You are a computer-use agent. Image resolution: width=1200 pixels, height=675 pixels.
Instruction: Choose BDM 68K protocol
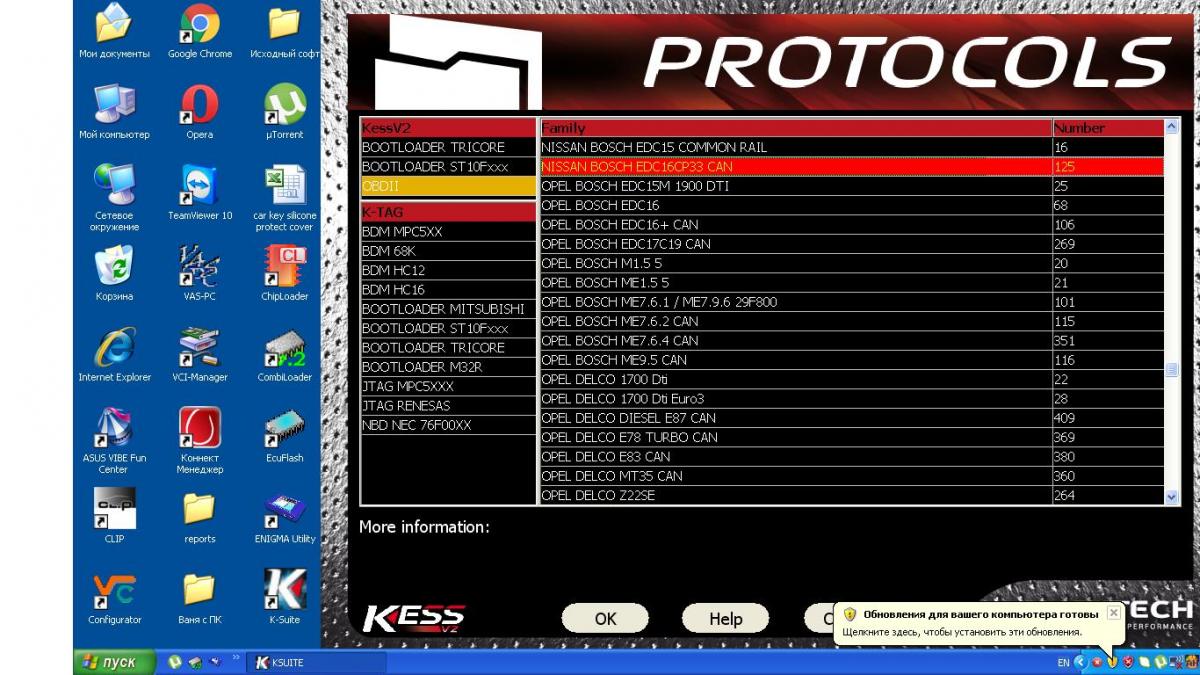[x=448, y=251]
